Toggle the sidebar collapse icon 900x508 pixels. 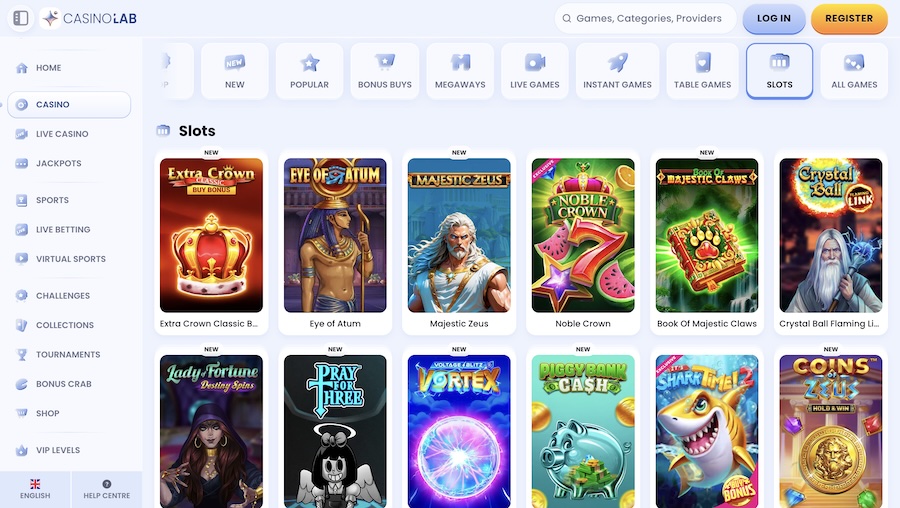point(21,18)
